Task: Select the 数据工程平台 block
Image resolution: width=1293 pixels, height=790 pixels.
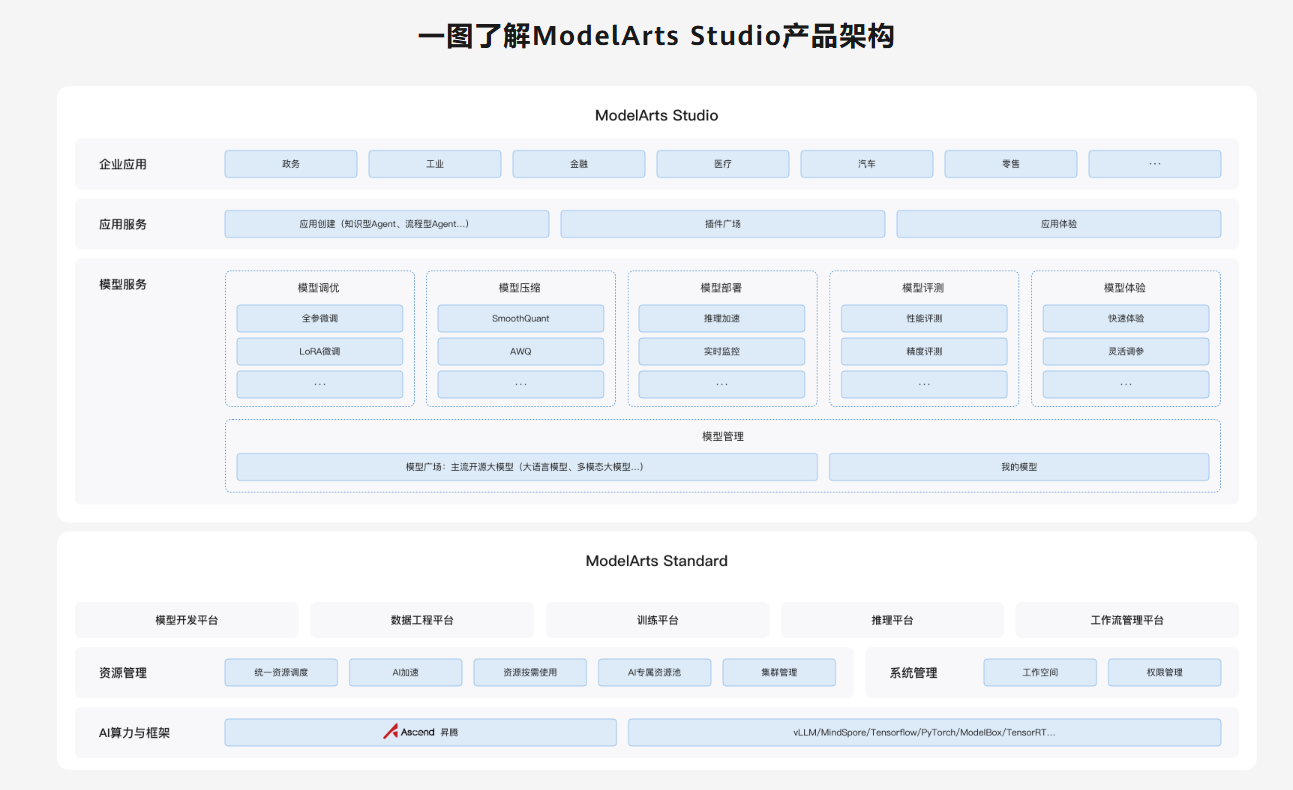Action: pyautogui.click(x=422, y=620)
